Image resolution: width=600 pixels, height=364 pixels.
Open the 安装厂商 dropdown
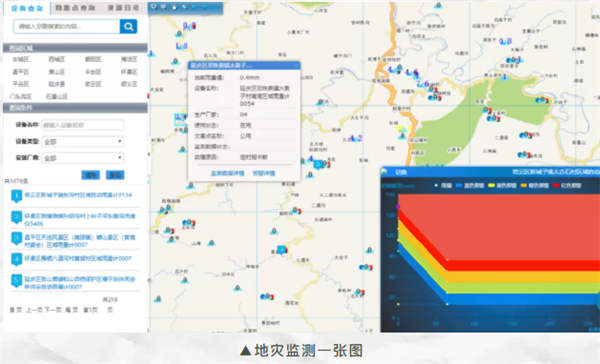point(83,158)
